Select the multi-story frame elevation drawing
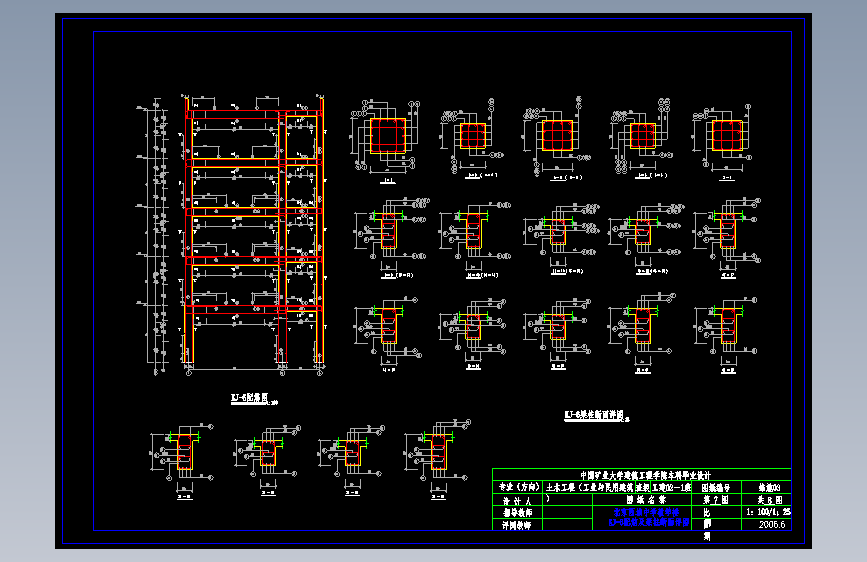This screenshot has width=867, height=562. click(x=253, y=233)
